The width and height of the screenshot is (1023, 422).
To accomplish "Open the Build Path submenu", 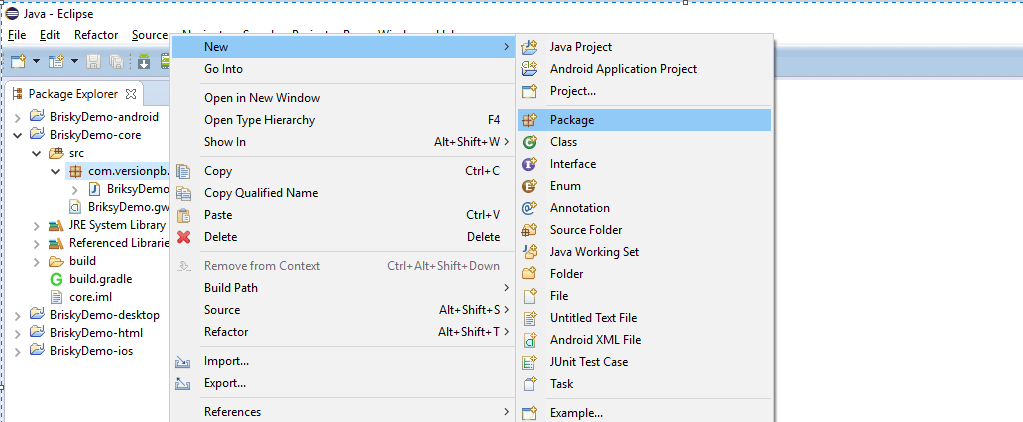I will pyautogui.click(x=342, y=288).
